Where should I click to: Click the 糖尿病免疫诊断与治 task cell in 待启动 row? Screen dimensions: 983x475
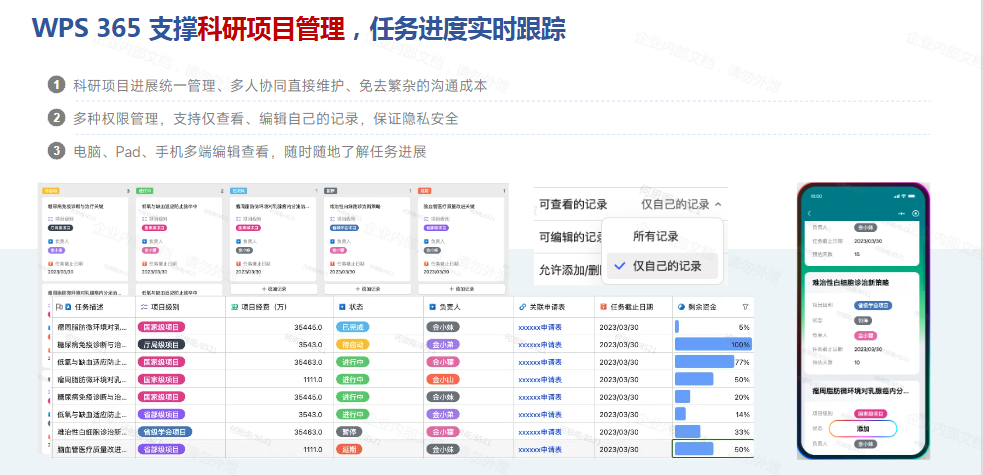click(92, 345)
